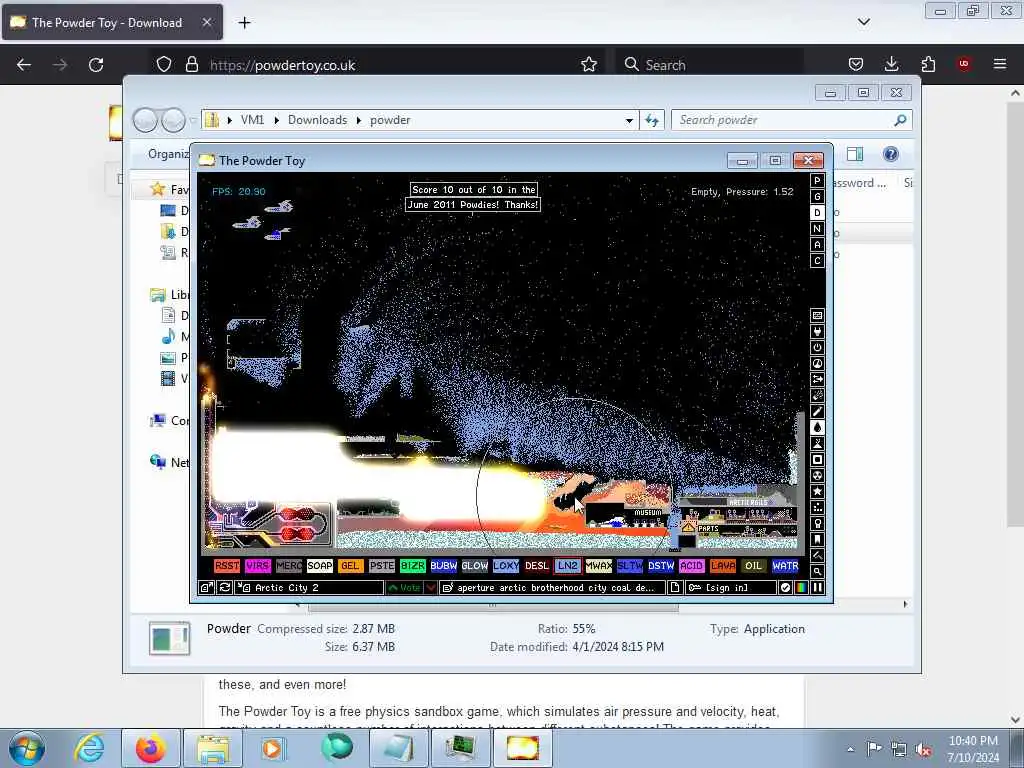Reload the current simulation
The height and width of the screenshot is (768, 1024).
tap(225, 588)
